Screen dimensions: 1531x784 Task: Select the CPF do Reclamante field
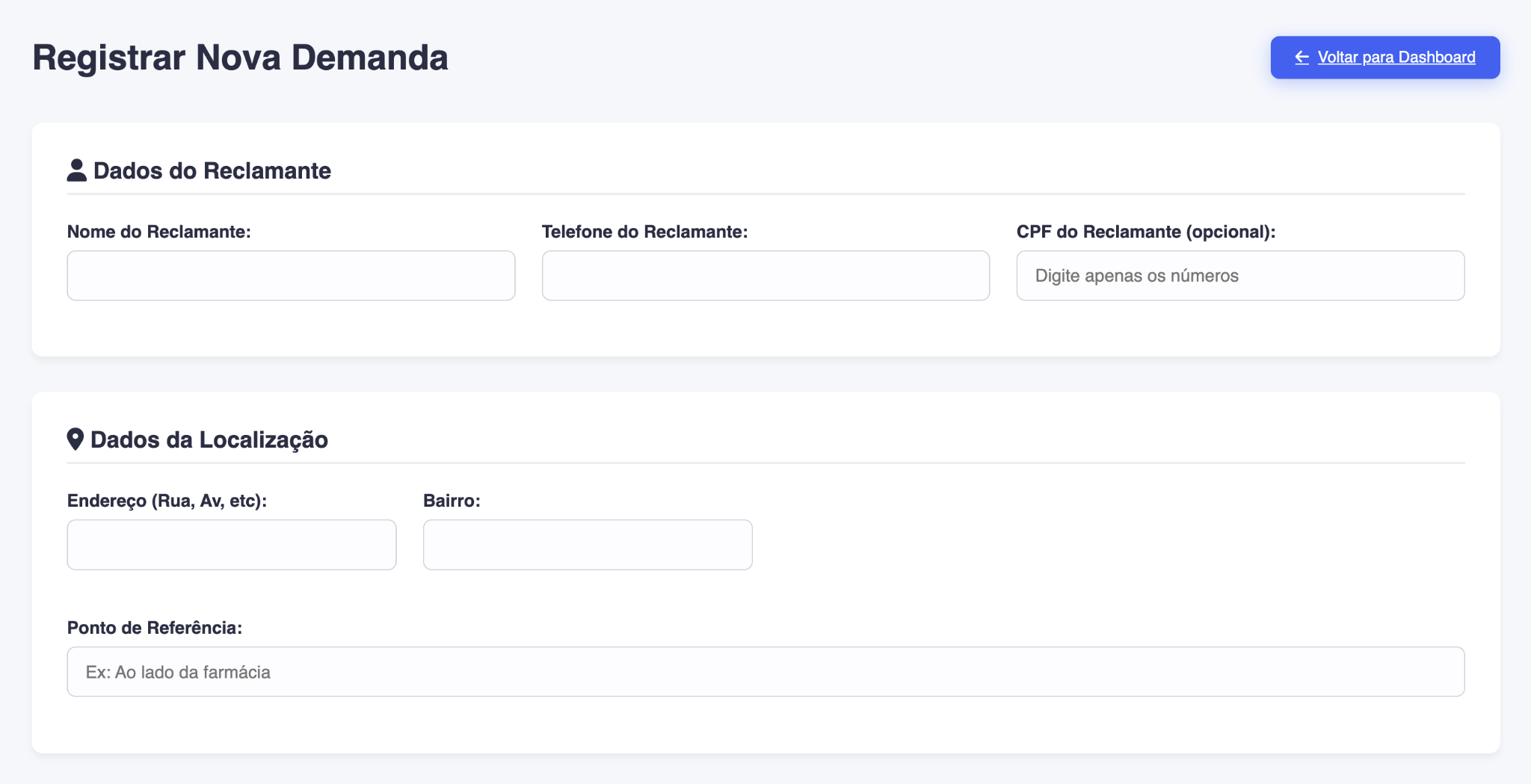point(1241,275)
